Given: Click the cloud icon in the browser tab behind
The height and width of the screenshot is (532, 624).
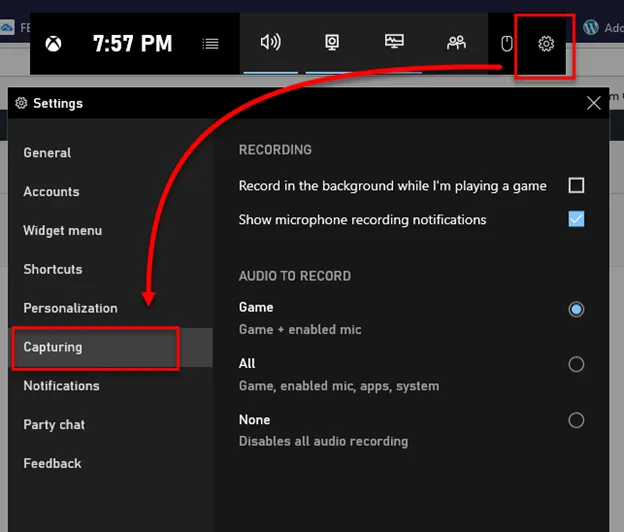Looking at the screenshot, I should [7, 27].
